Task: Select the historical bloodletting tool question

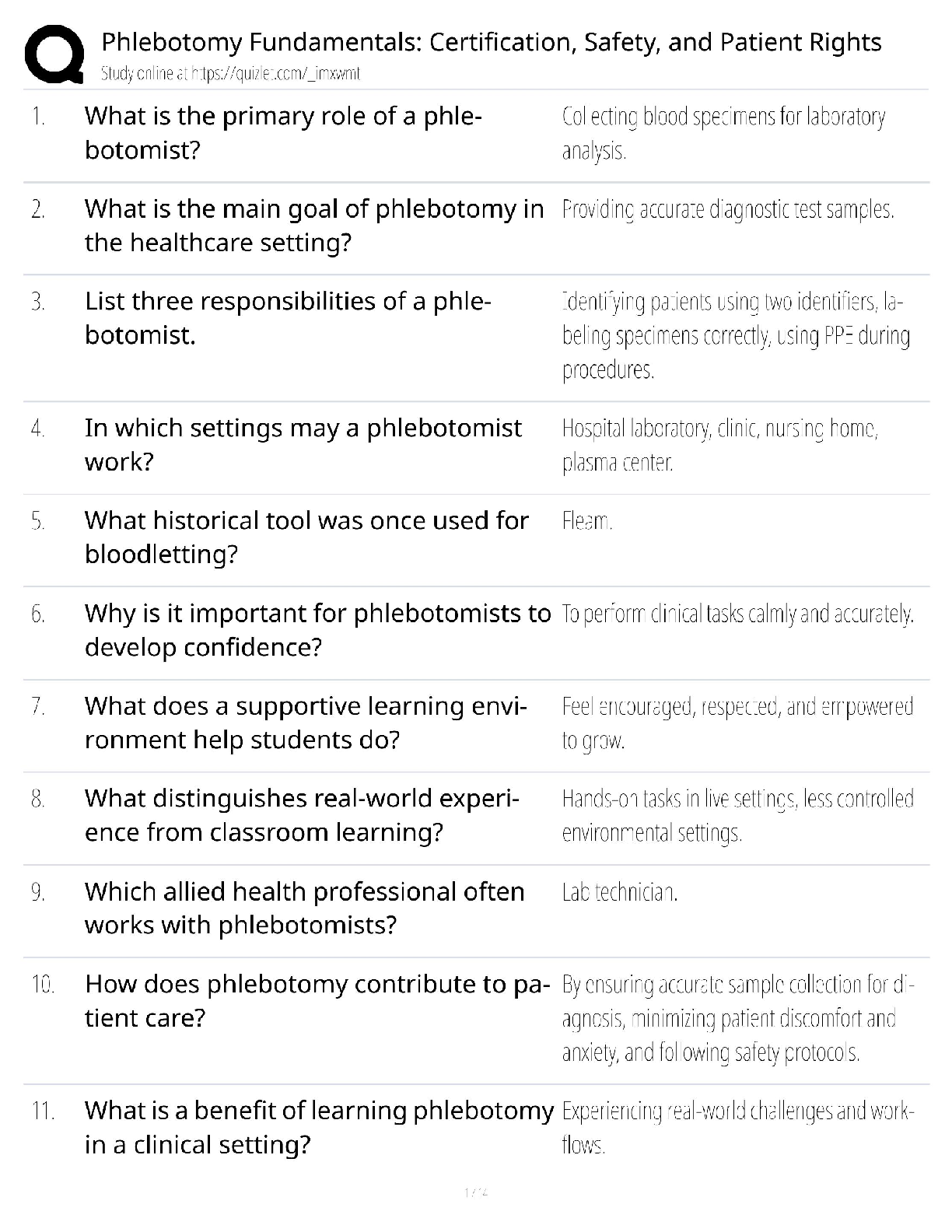Action: pyautogui.click(x=306, y=537)
